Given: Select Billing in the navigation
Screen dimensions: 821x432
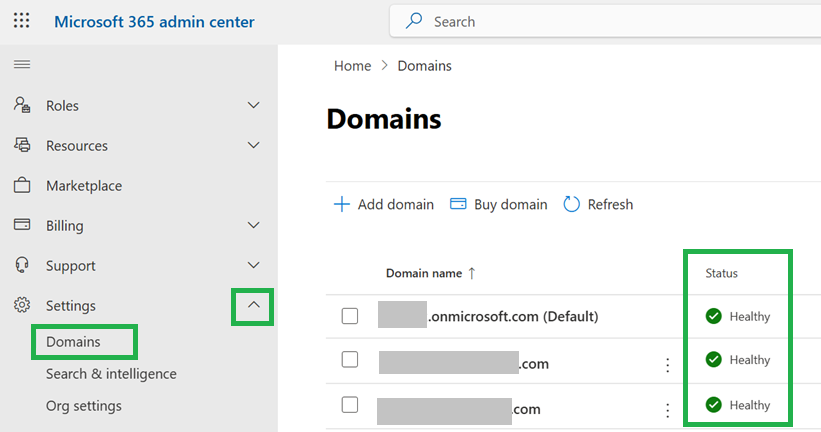Looking at the screenshot, I should (x=64, y=226).
